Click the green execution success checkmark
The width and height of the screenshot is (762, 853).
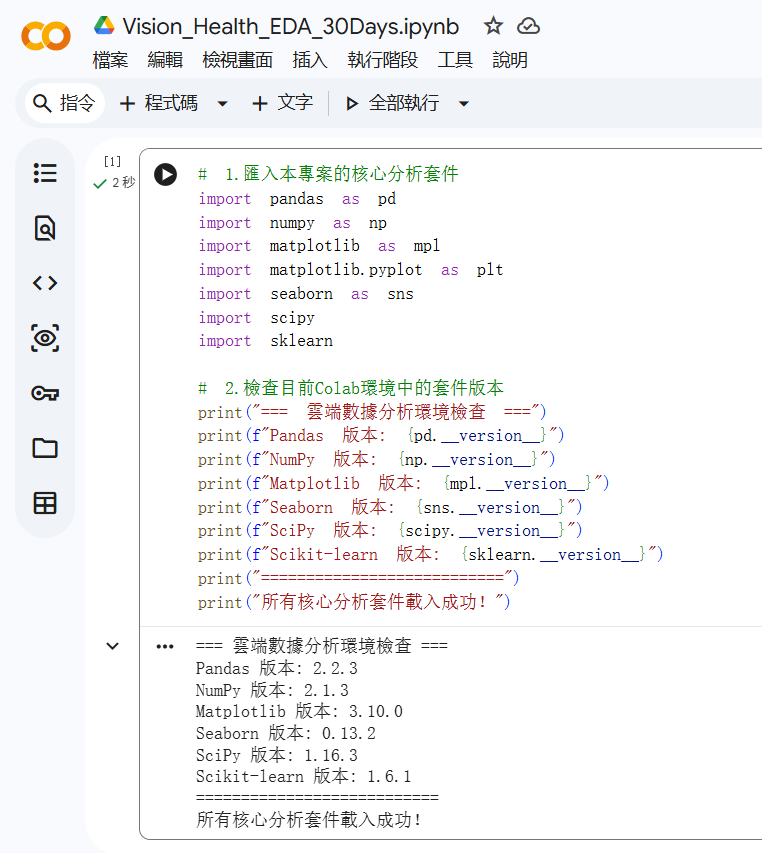pos(100,184)
